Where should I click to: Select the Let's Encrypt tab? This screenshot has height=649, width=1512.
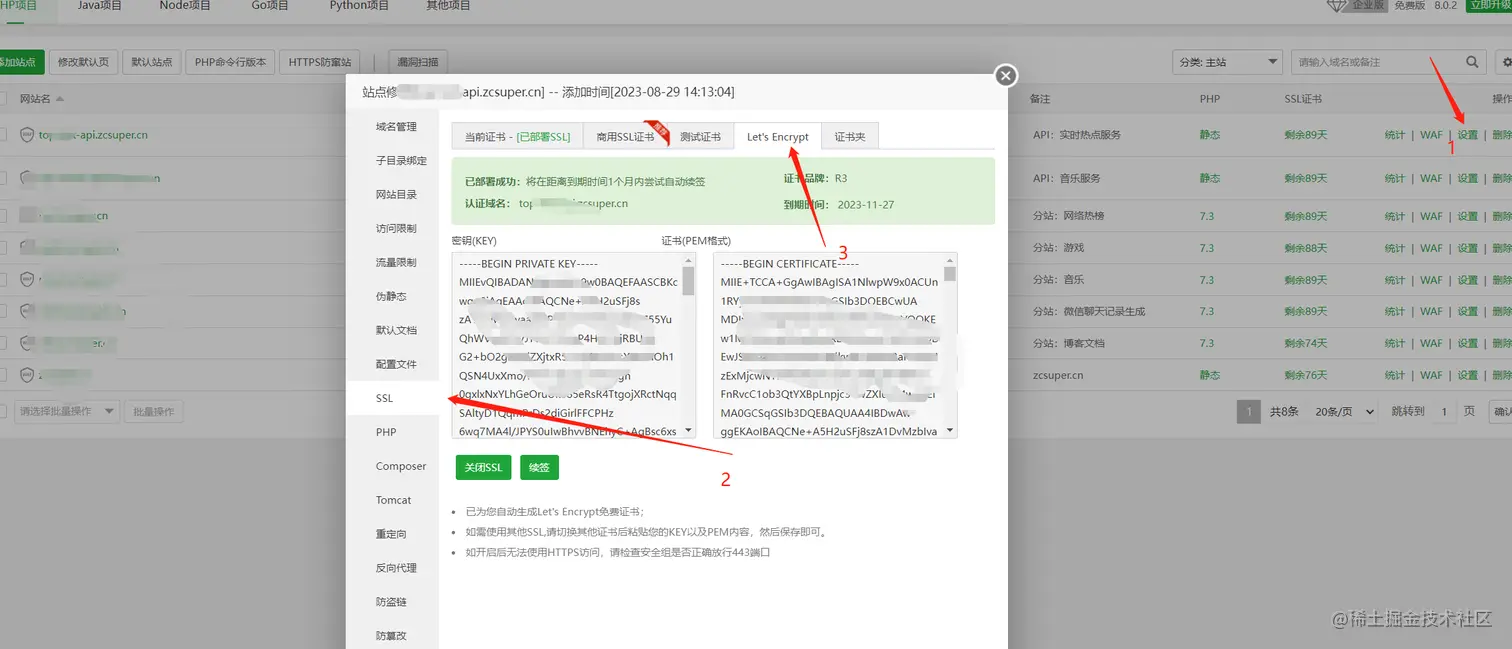[778, 137]
